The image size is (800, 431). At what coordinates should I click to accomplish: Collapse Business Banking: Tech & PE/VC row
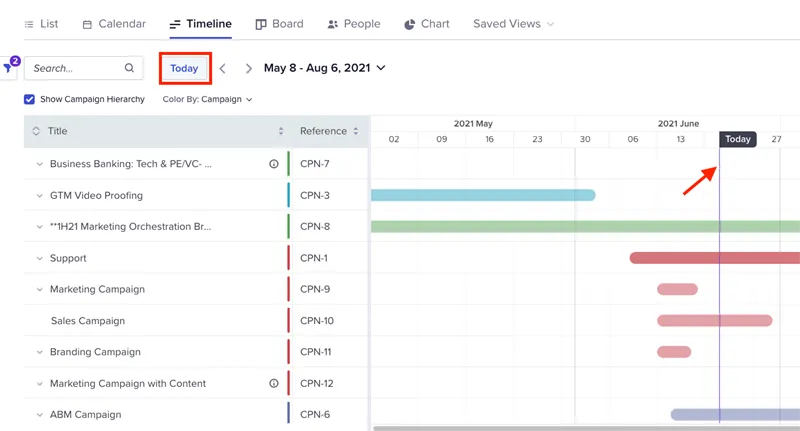(39, 164)
